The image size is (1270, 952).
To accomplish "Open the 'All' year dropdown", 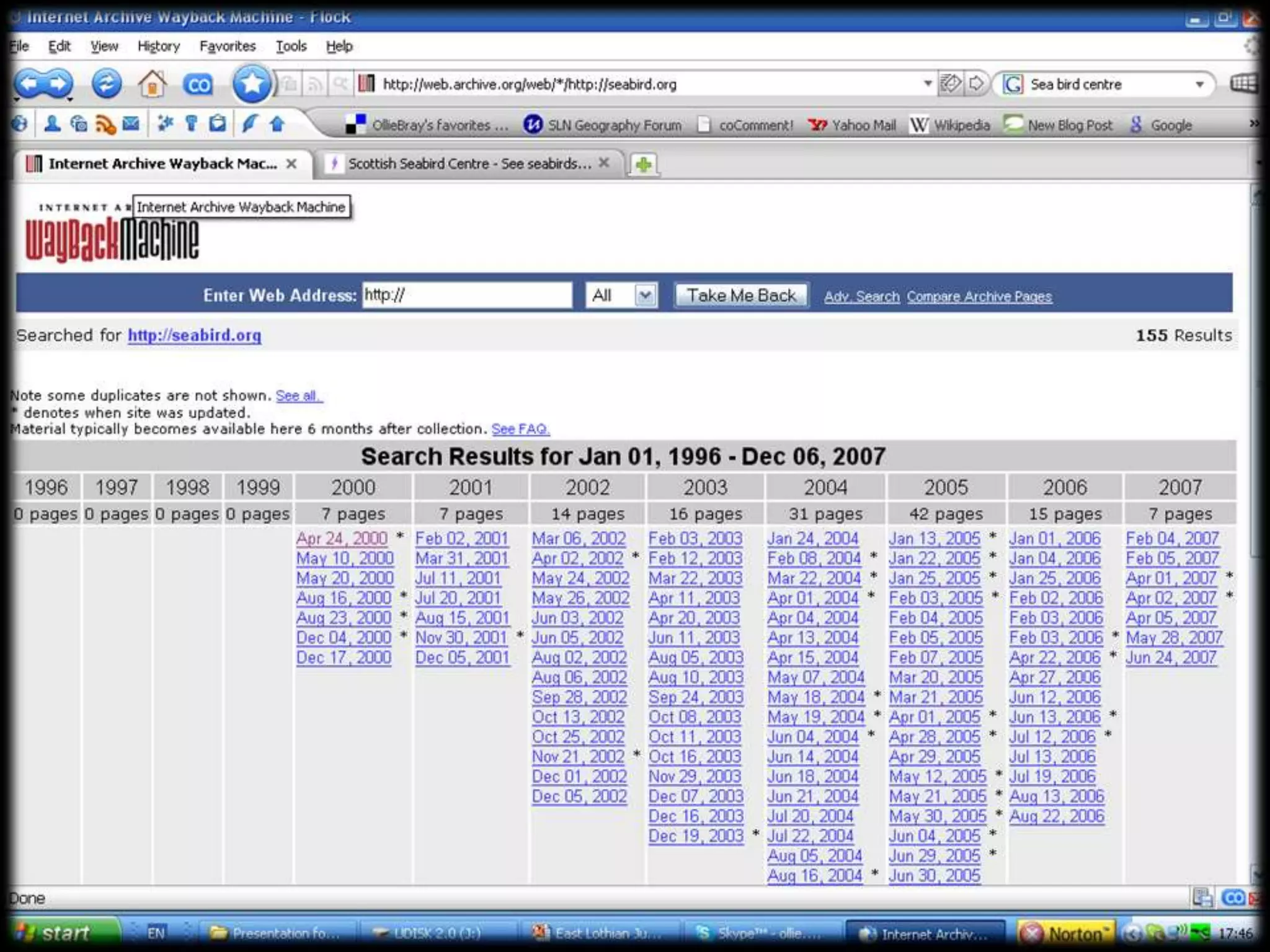I will (645, 295).
